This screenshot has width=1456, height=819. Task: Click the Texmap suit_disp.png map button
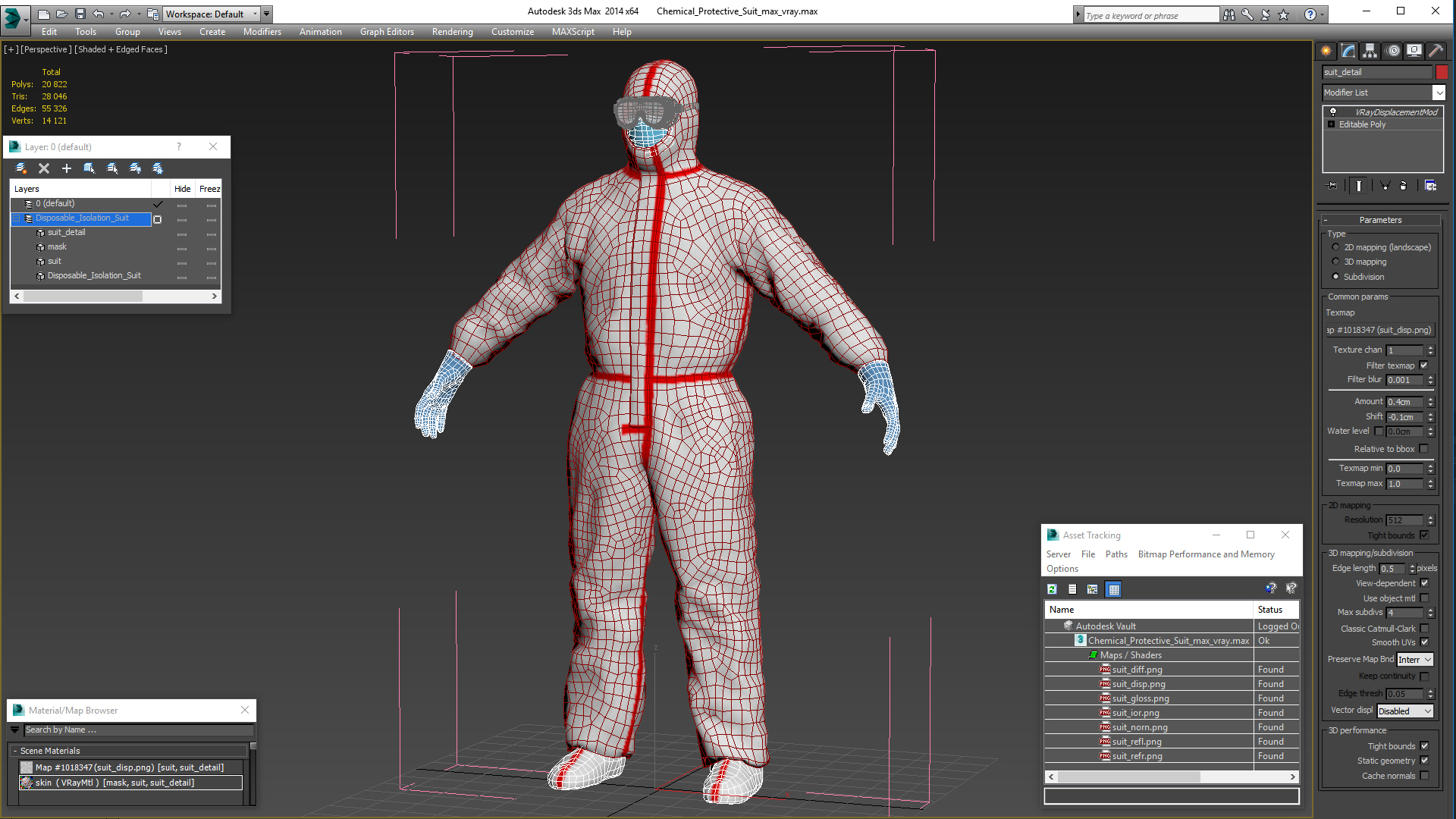point(1379,330)
